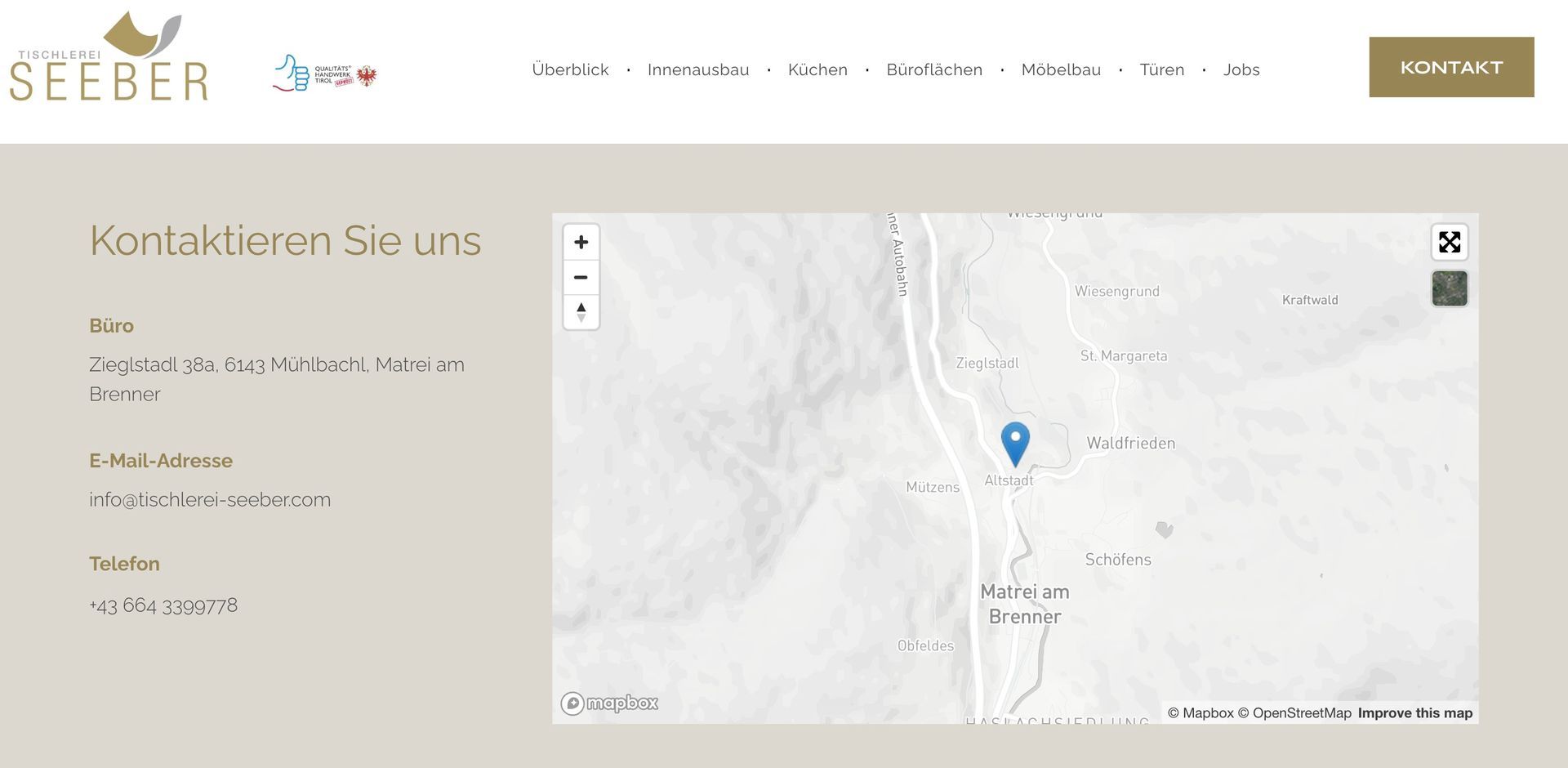Click the Qualitäts-Handwerk Tirol badge
Image resolution: width=1568 pixels, height=768 pixels.
[325, 74]
